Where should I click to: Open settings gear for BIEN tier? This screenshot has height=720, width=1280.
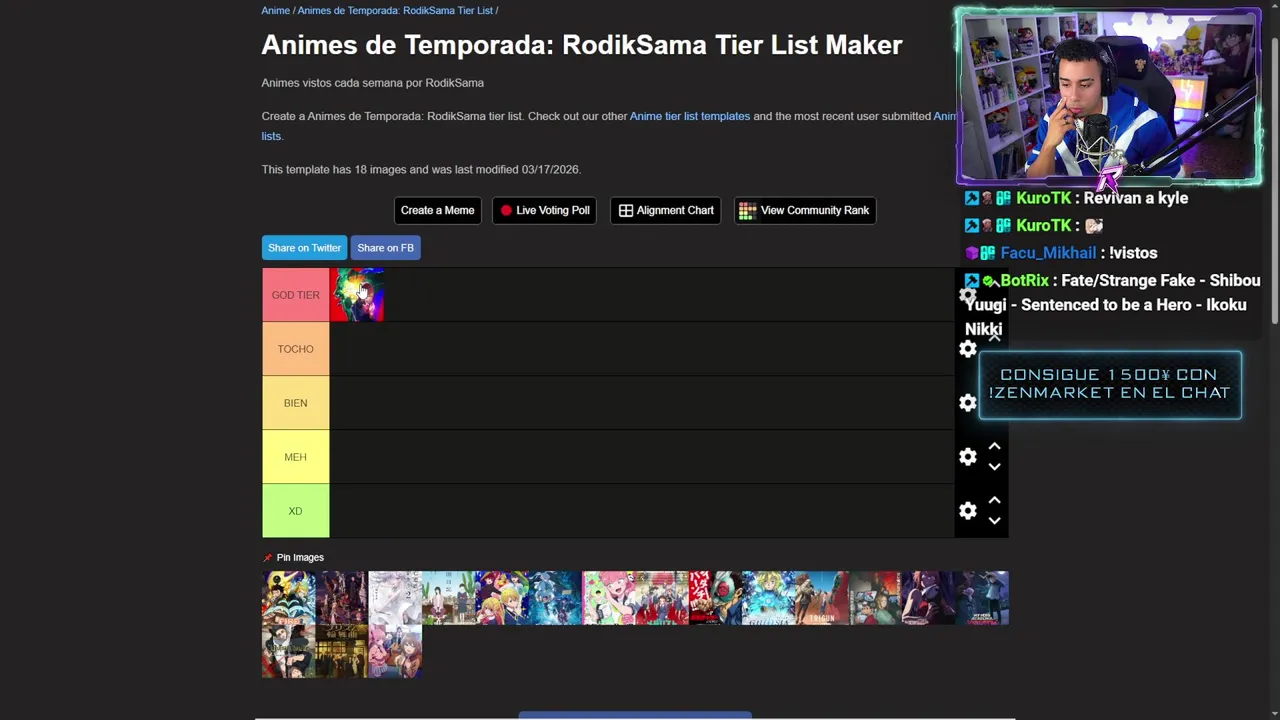[967, 403]
